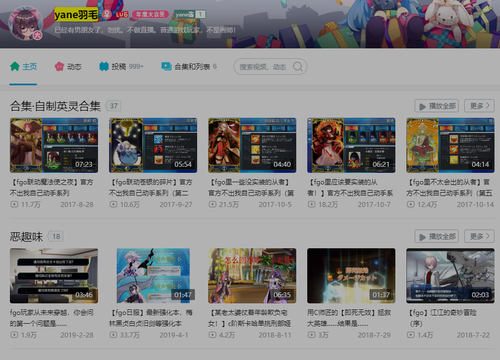
Task: Expand 更多 for 自制英灵合集 section
Action: [x=479, y=106]
